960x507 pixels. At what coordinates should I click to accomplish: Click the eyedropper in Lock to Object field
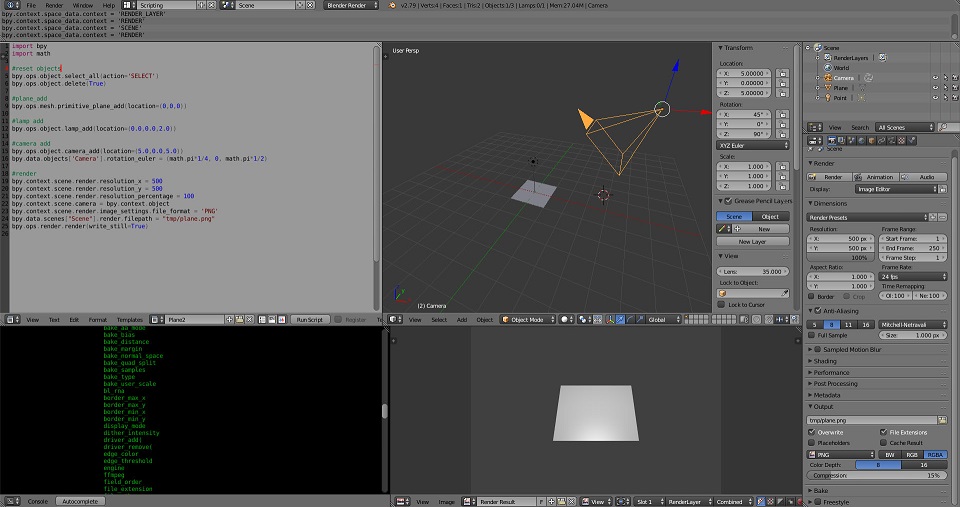[x=784, y=293]
